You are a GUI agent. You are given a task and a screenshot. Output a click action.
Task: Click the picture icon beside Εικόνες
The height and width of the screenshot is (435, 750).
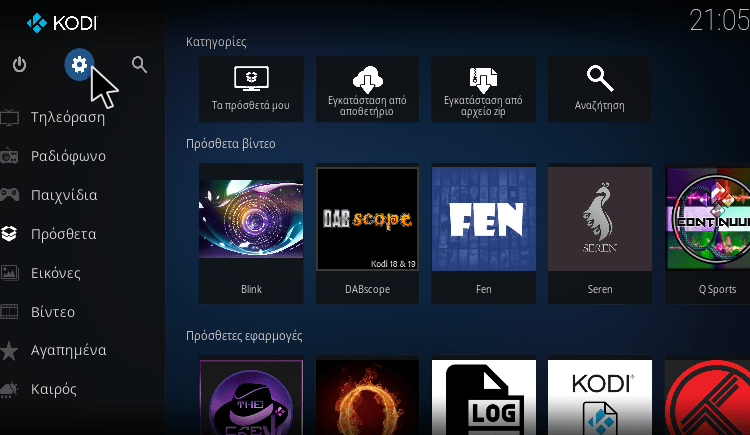pos(9,273)
